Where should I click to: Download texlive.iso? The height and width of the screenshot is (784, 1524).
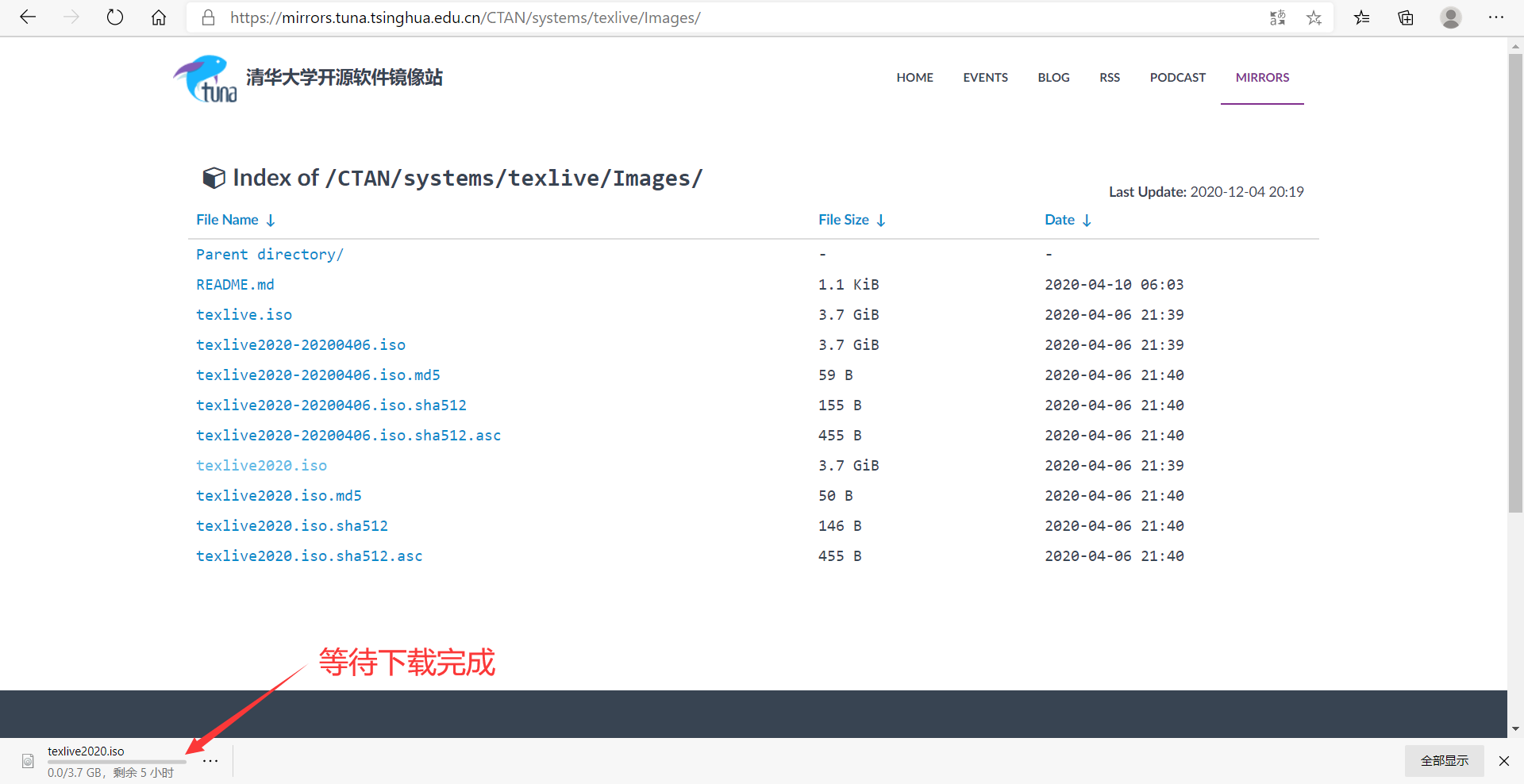[x=244, y=315]
